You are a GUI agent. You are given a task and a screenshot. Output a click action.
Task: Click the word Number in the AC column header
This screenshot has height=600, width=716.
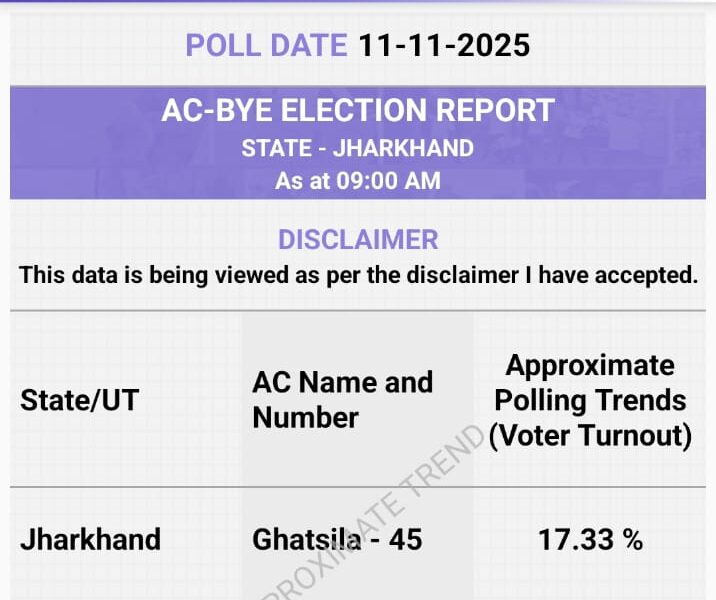[305, 417]
